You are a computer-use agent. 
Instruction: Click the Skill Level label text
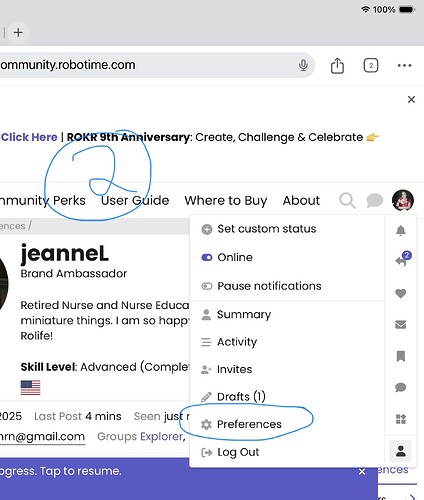click(x=49, y=367)
